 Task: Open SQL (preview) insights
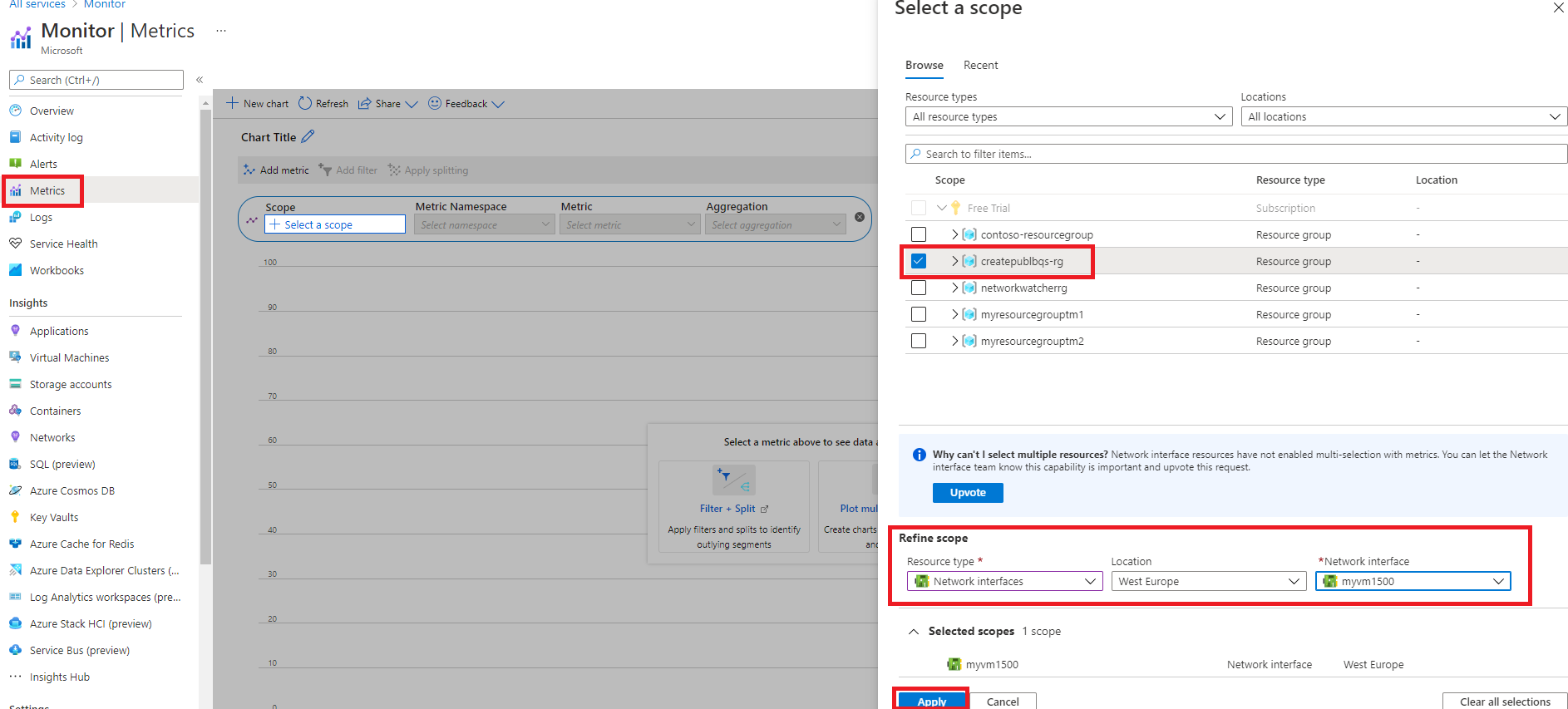tap(62, 464)
